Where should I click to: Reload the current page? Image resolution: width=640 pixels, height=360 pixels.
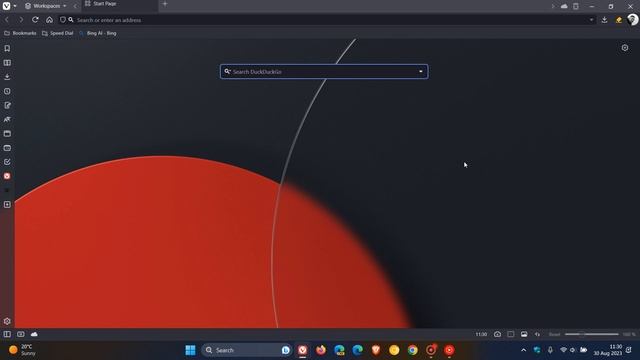(35, 20)
